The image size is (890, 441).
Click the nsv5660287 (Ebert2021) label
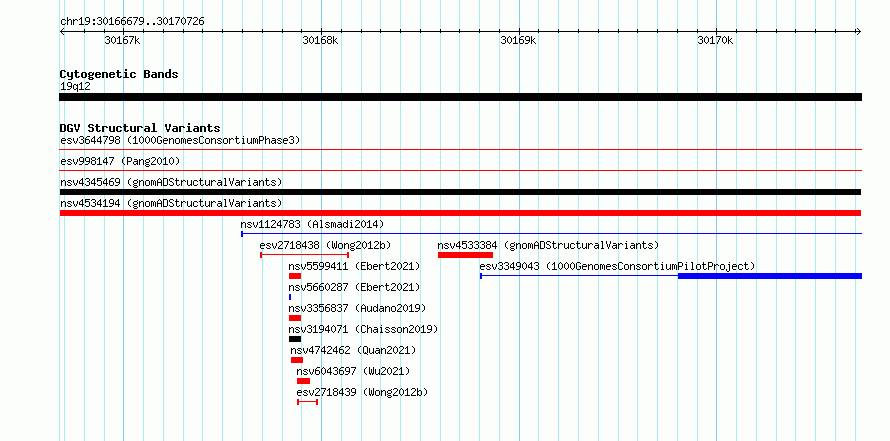tap(354, 287)
